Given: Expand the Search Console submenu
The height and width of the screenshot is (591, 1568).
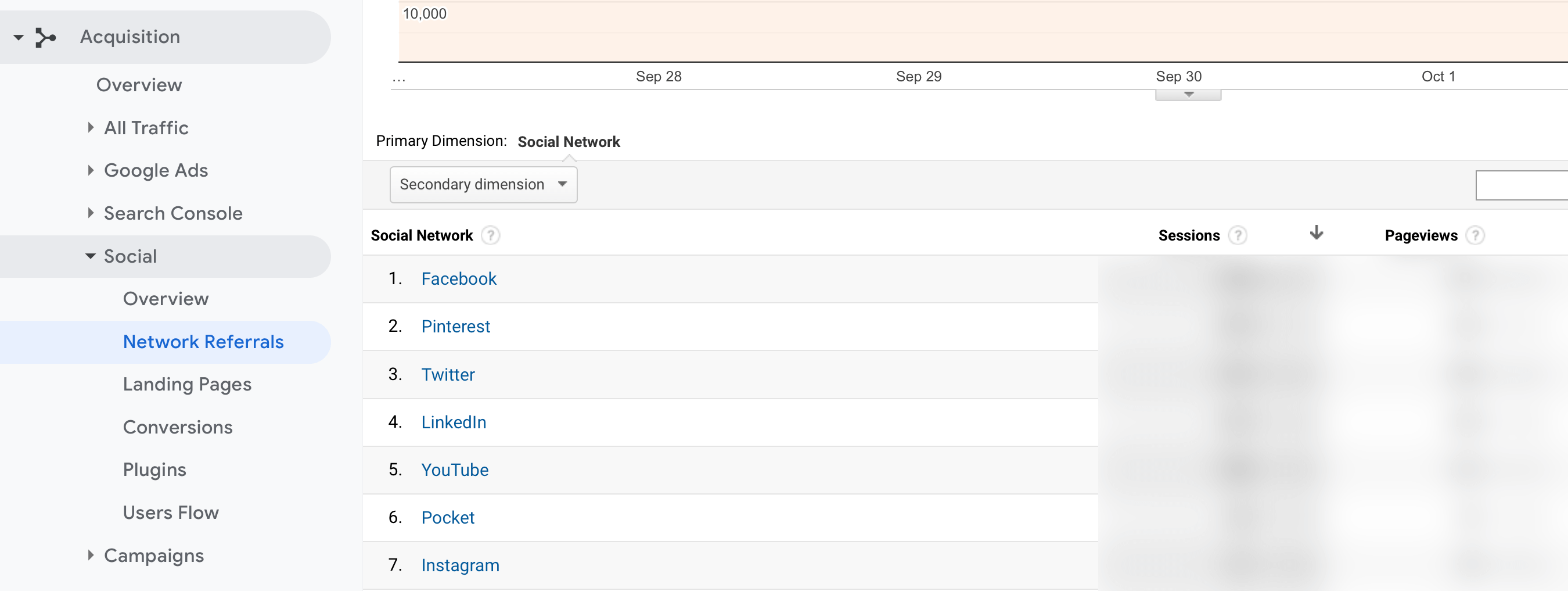Looking at the screenshot, I should (90, 213).
